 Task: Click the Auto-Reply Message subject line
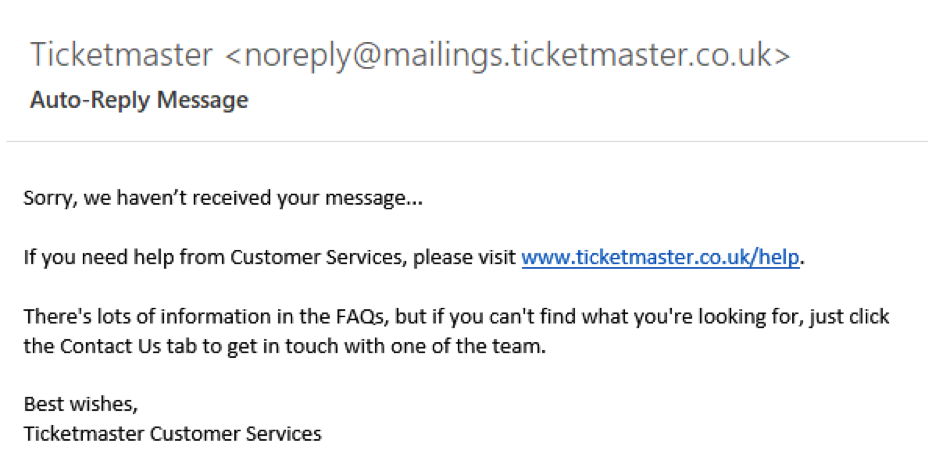pyautogui.click(x=139, y=100)
